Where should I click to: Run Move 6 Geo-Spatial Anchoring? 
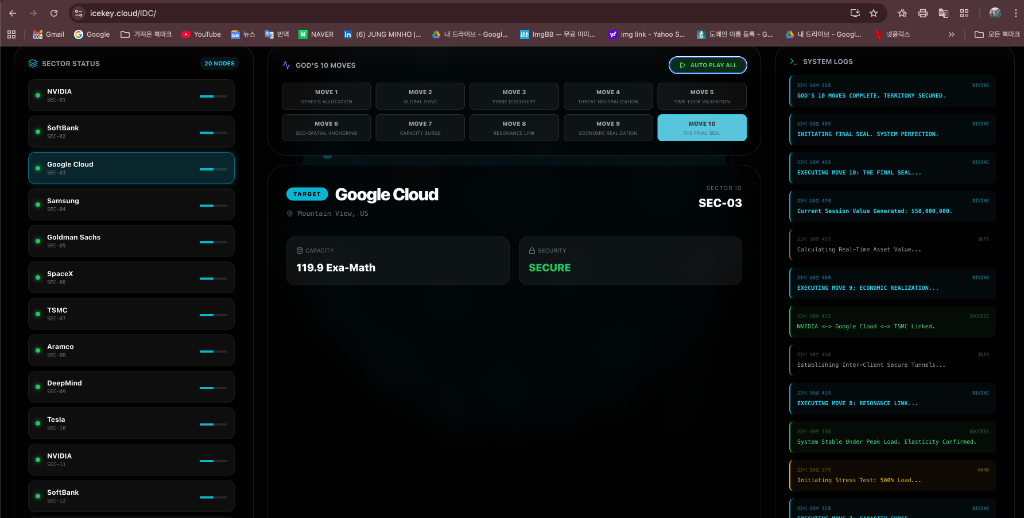tap(327, 127)
